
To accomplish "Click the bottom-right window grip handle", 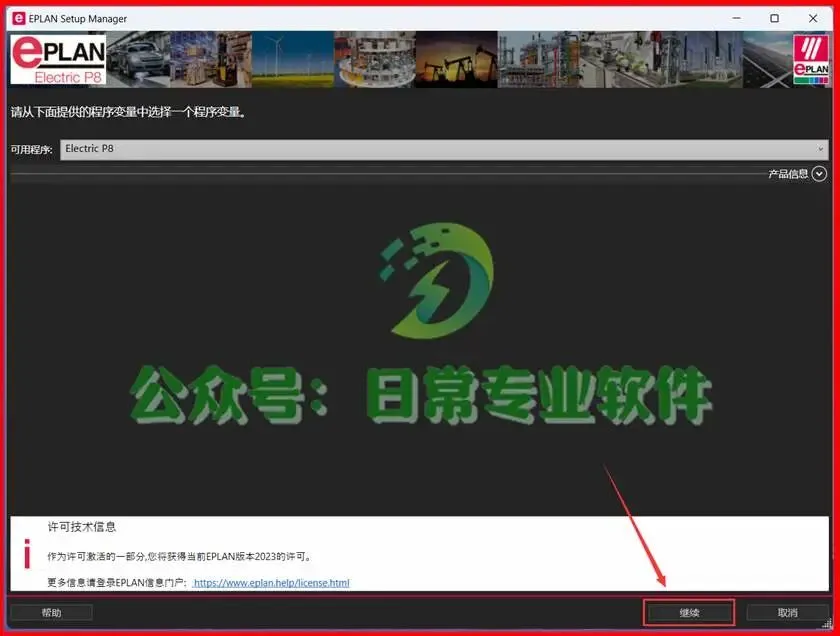I will pyautogui.click(x=826, y=622).
